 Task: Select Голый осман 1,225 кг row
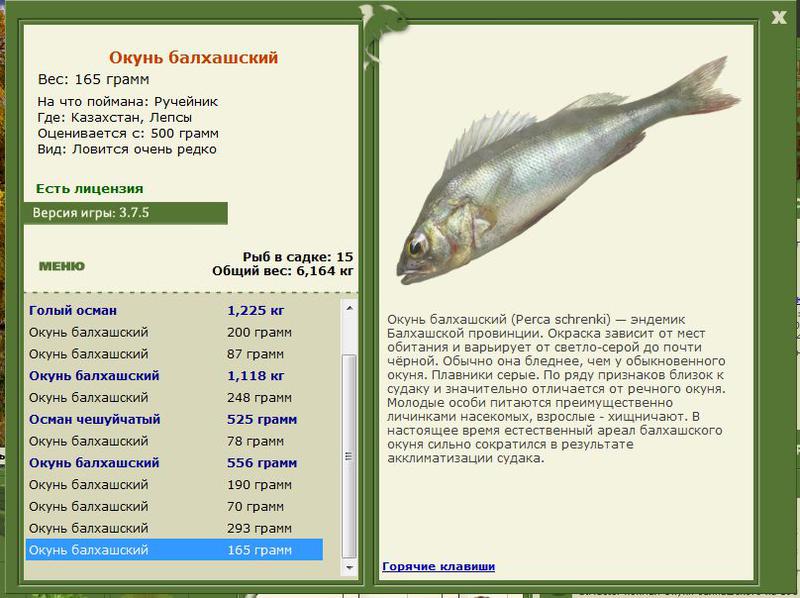174,310
